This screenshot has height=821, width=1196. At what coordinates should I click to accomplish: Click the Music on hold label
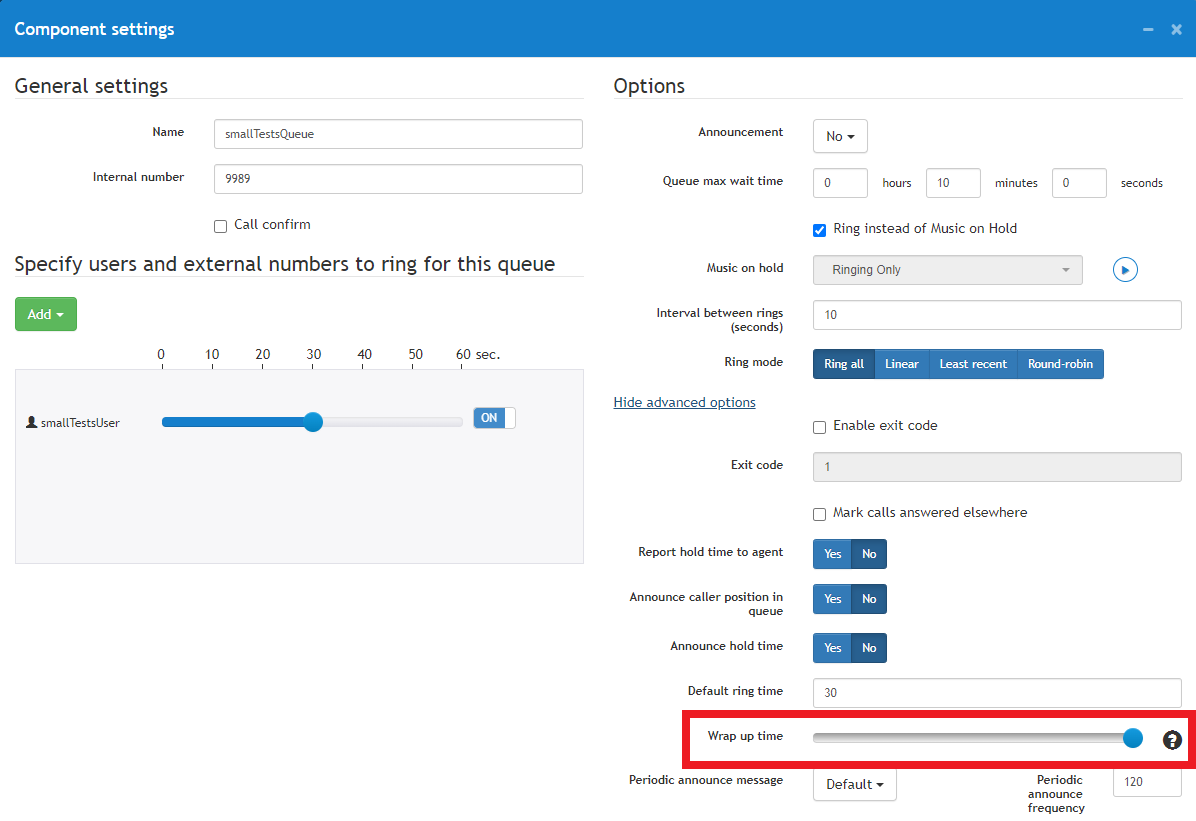click(x=744, y=268)
